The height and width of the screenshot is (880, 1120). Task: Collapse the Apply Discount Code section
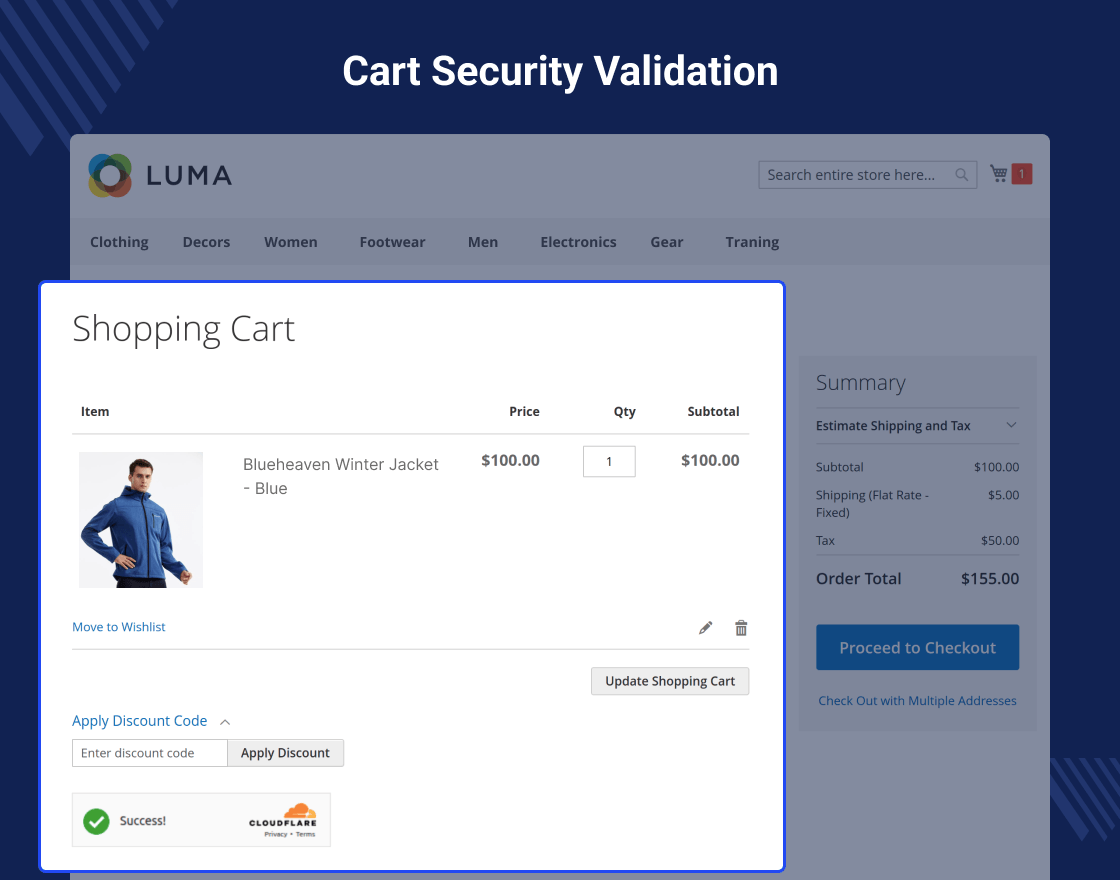[x=225, y=722]
